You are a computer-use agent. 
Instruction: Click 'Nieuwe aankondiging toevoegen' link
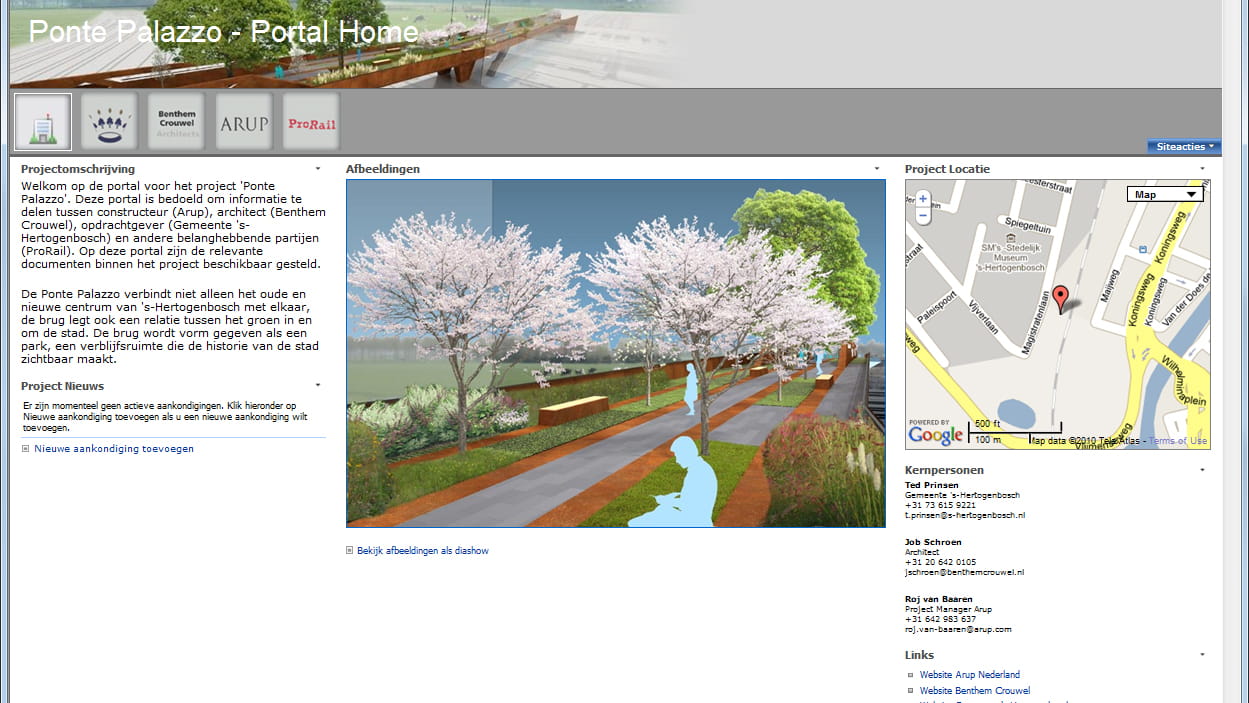tap(114, 449)
